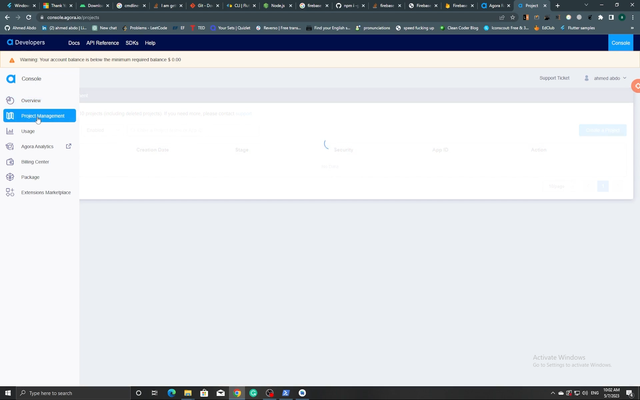Open Task View on the taskbar
This screenshot has height=400, width=640.
[x=154, y=393]
